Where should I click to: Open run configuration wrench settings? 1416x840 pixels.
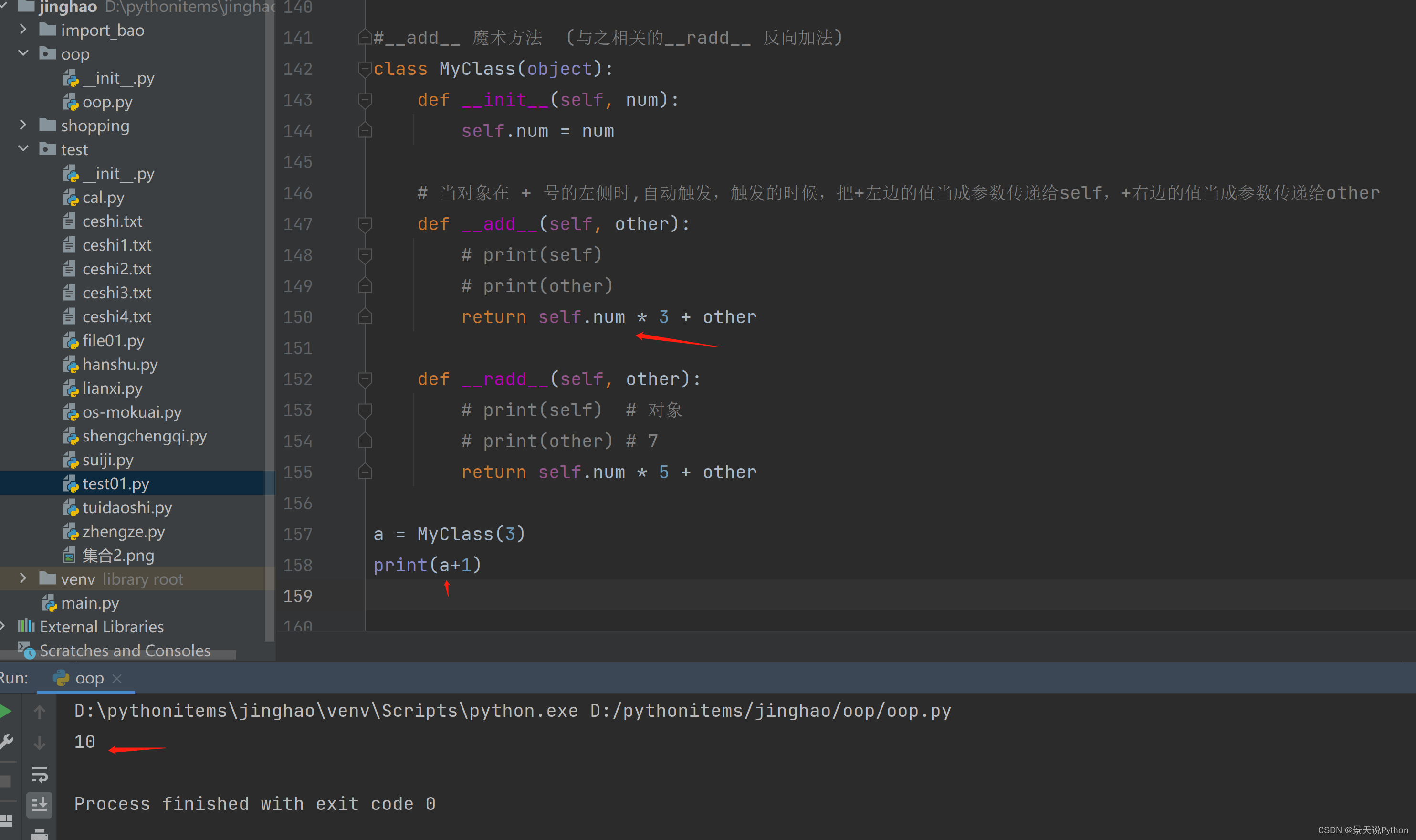[6, 742]
